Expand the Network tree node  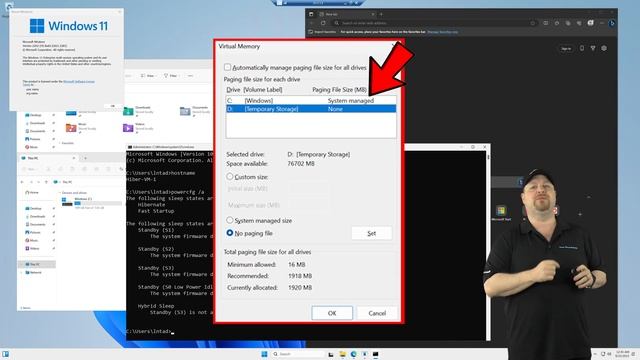(x=21, y=272)
